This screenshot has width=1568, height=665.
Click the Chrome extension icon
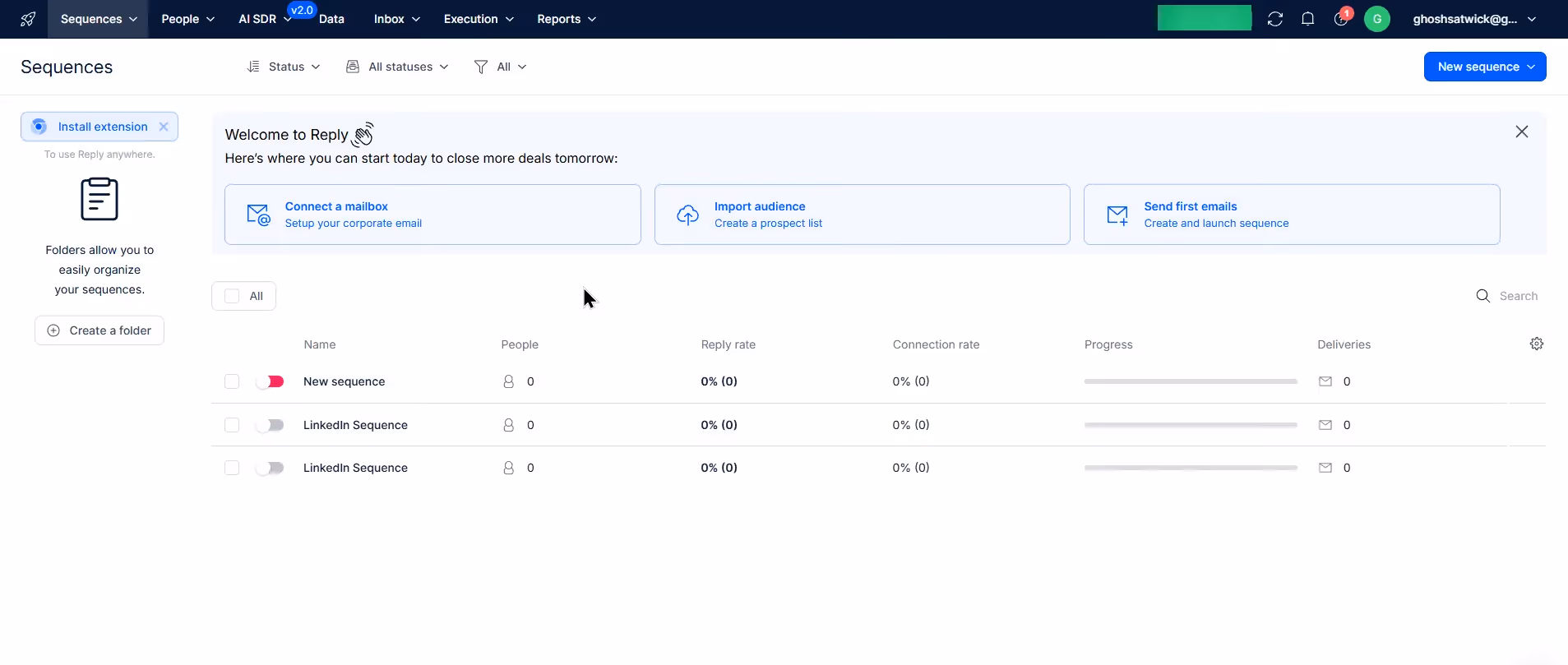point(39,127)
